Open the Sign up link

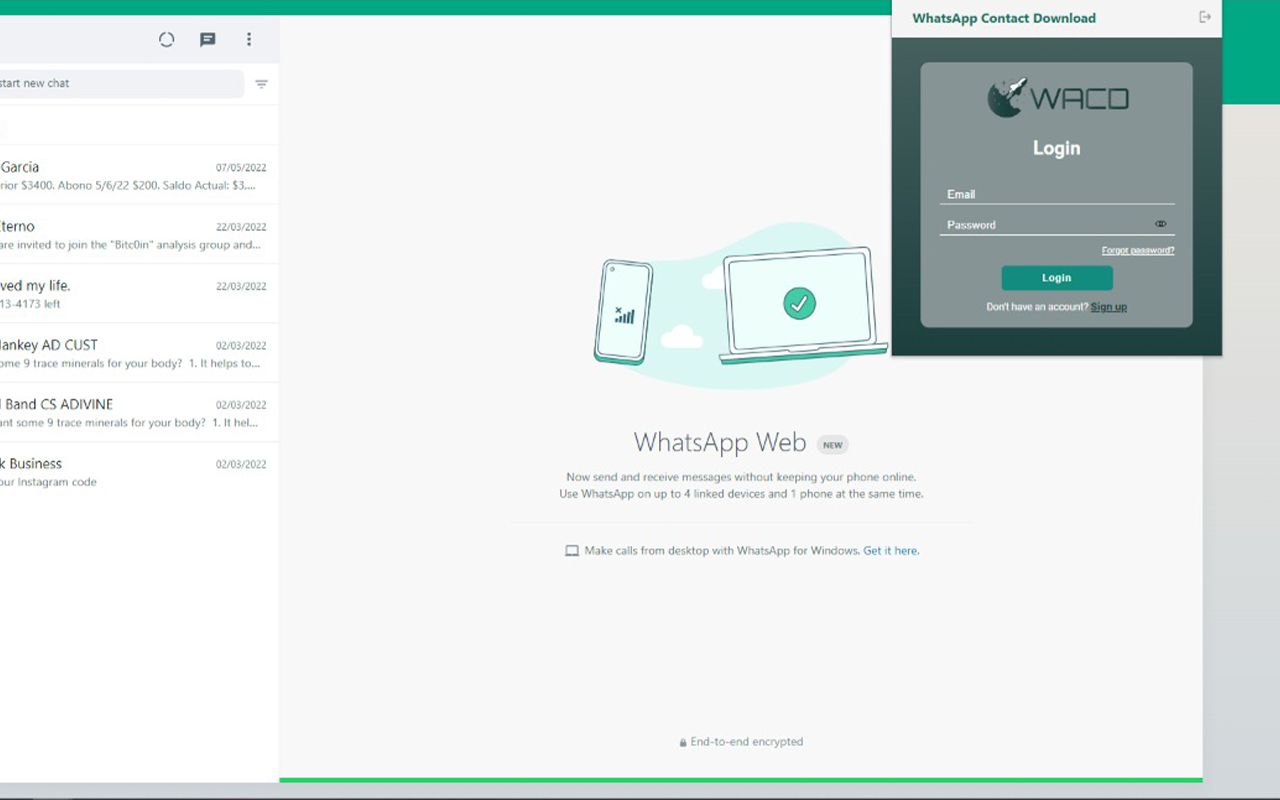[x=1108, y=307]
